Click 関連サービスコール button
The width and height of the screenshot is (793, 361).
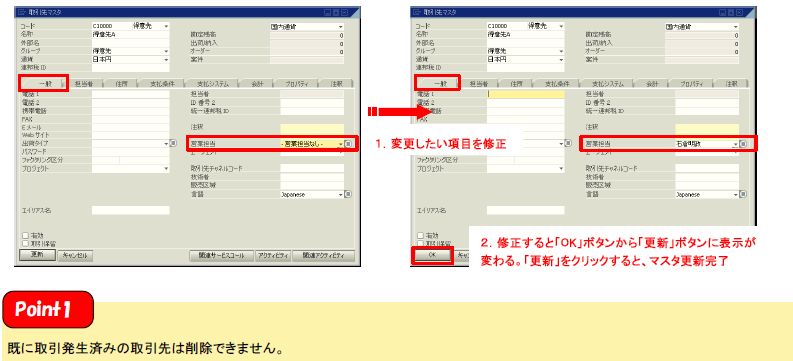click(221, 256)
